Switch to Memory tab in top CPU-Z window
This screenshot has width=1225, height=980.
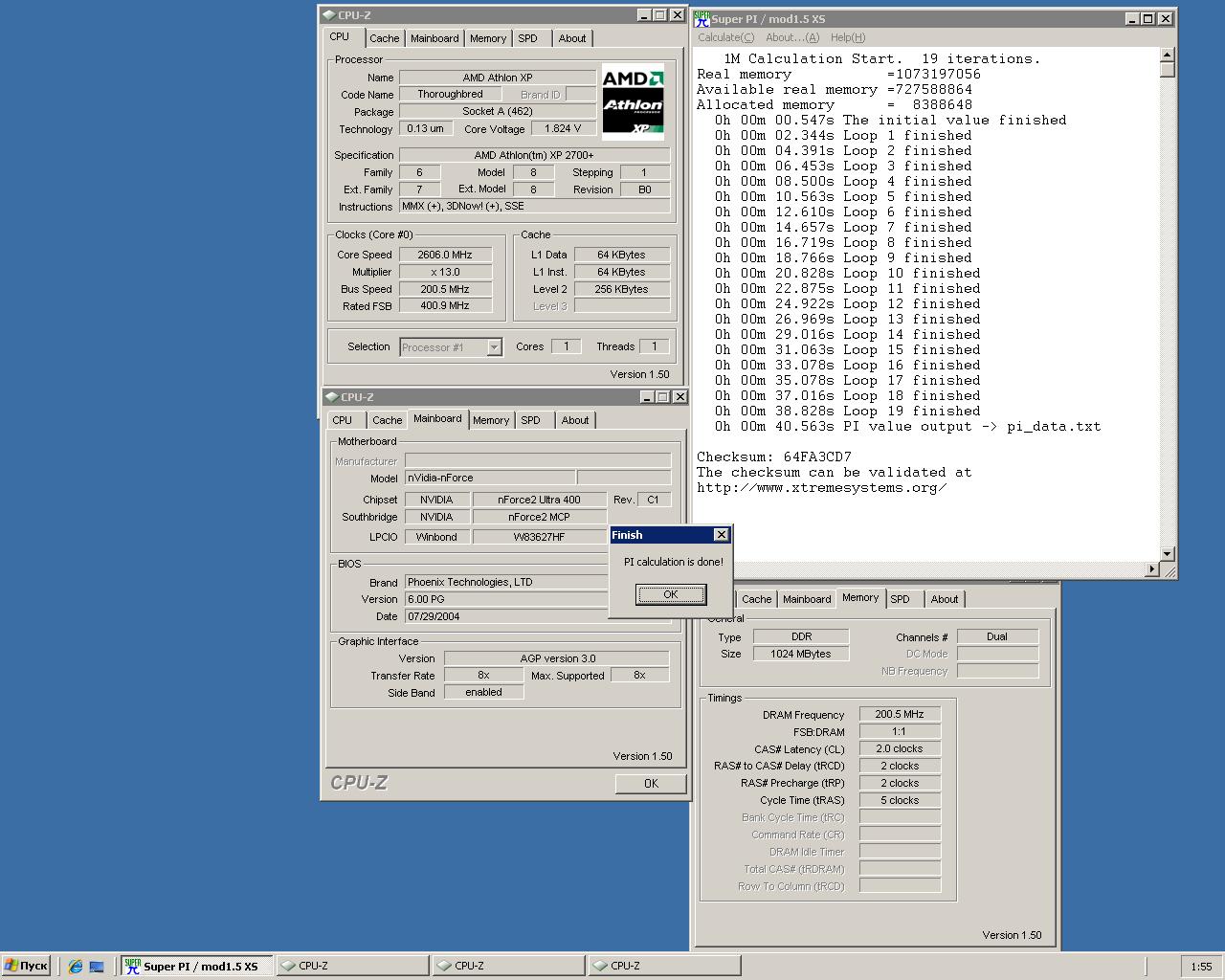(x=488, y=38)
